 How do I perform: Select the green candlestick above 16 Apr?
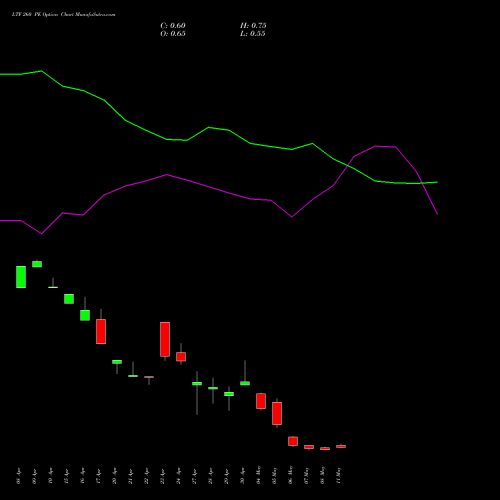click(x=85, y=315)
